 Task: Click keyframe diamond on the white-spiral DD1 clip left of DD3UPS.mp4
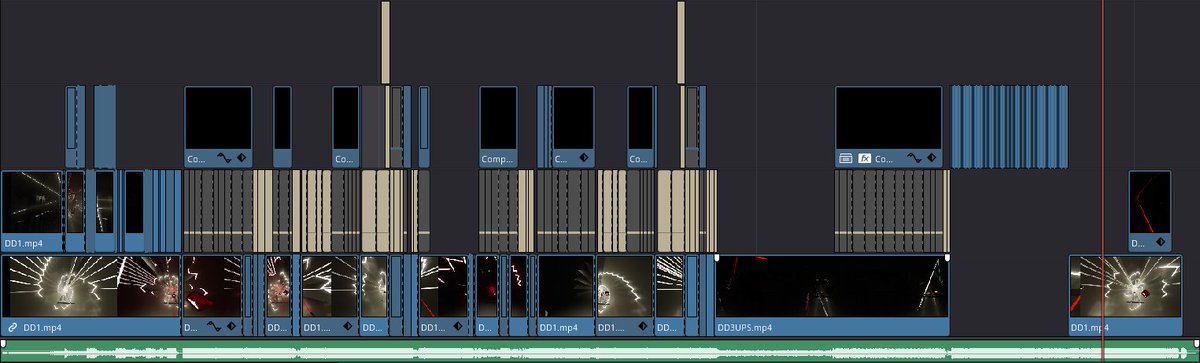tap(642, 327)
